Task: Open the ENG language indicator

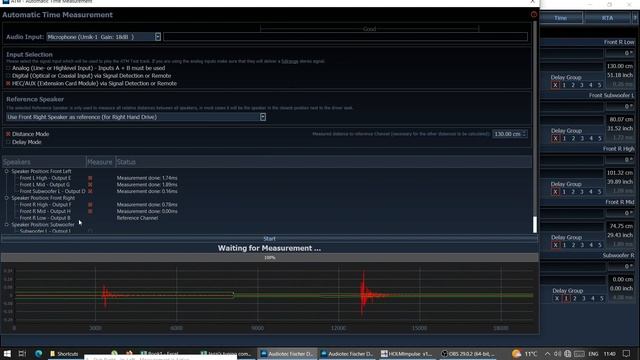Action: click(593, 353)
